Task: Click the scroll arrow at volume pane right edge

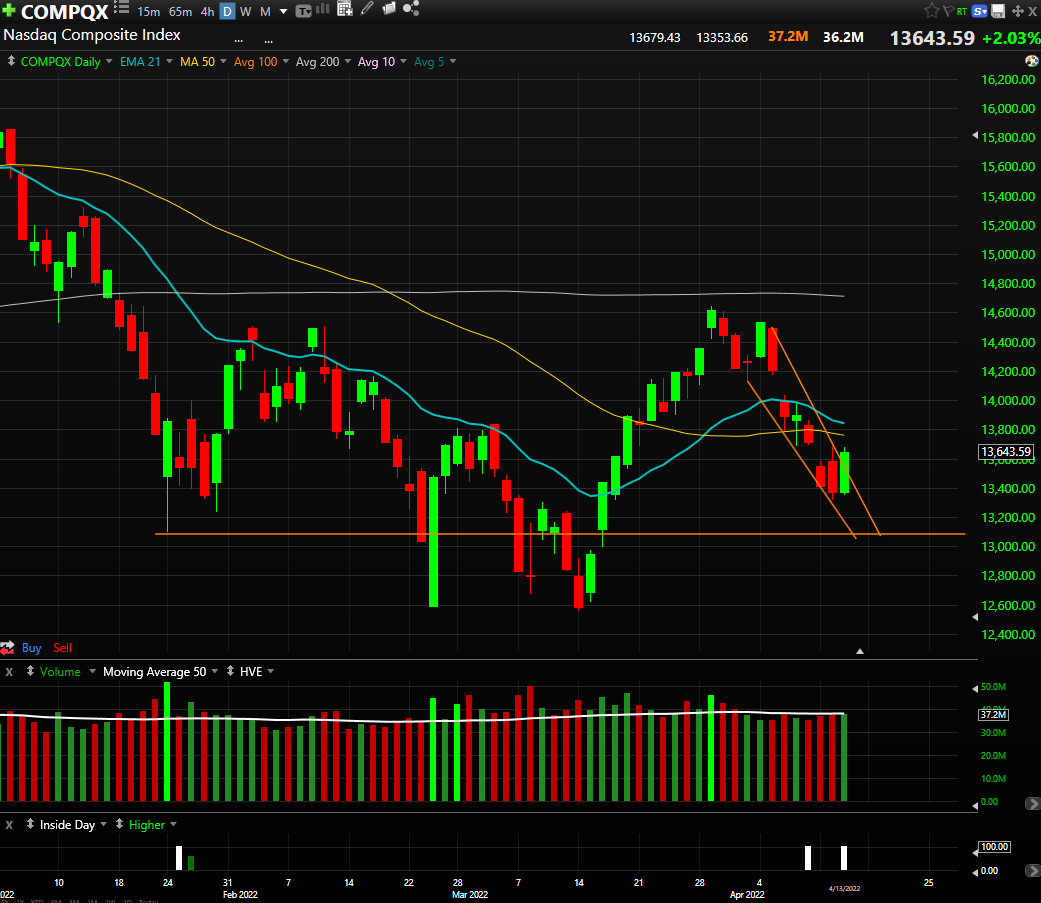Action: point(1032,803)
